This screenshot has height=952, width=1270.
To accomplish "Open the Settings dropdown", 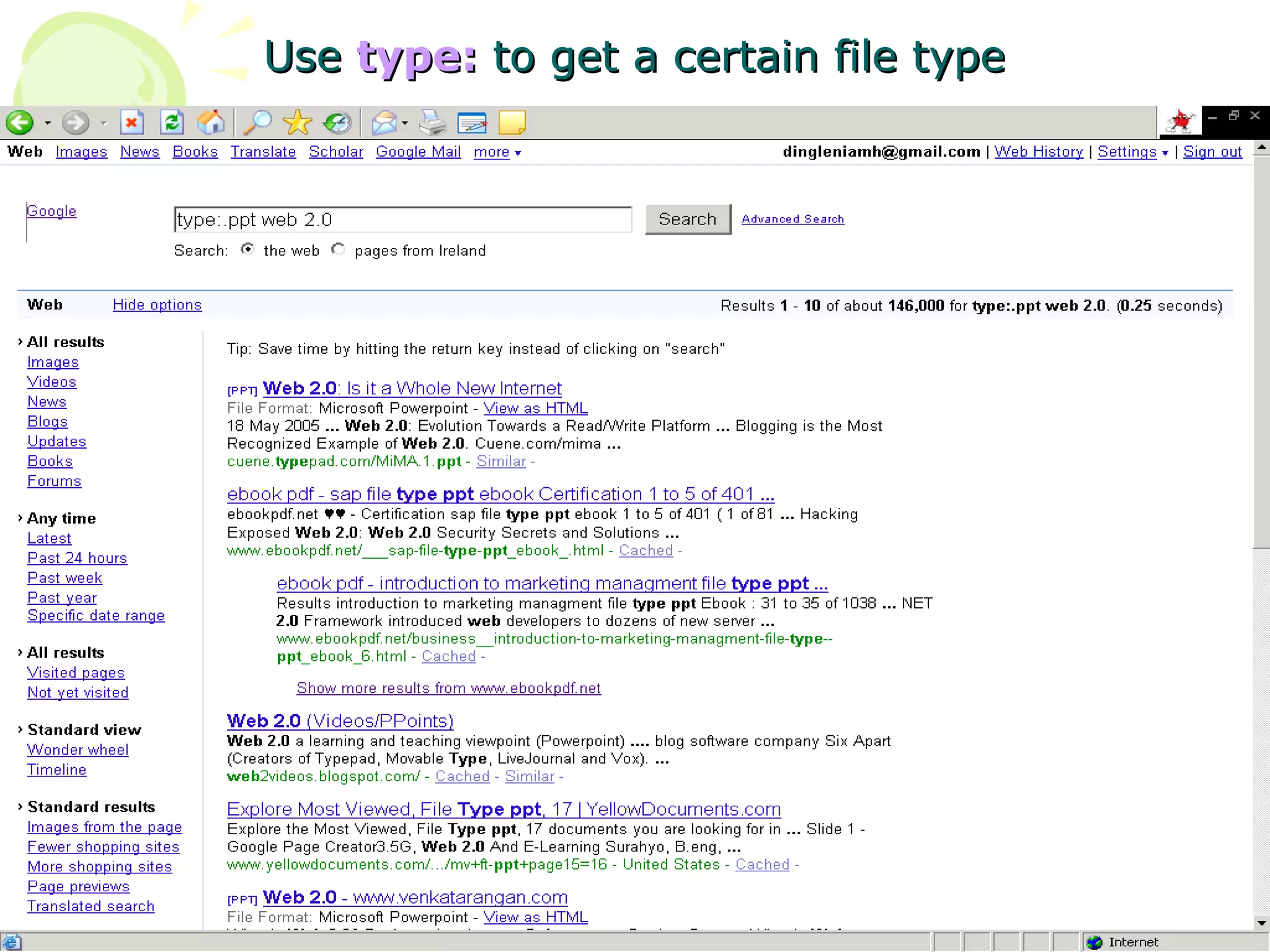I will pyautogui.click(x=1133, y=152).
